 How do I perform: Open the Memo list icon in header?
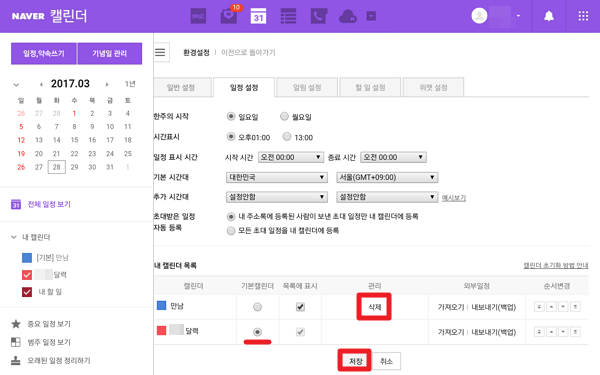tap(288, 16)
